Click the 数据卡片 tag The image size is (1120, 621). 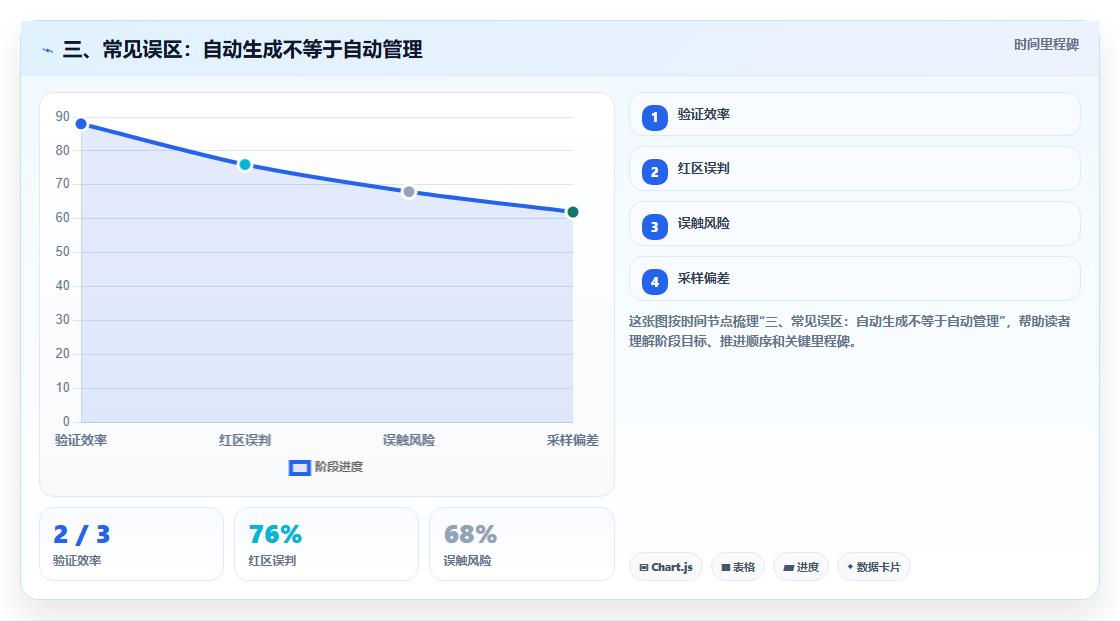point(874,567)
